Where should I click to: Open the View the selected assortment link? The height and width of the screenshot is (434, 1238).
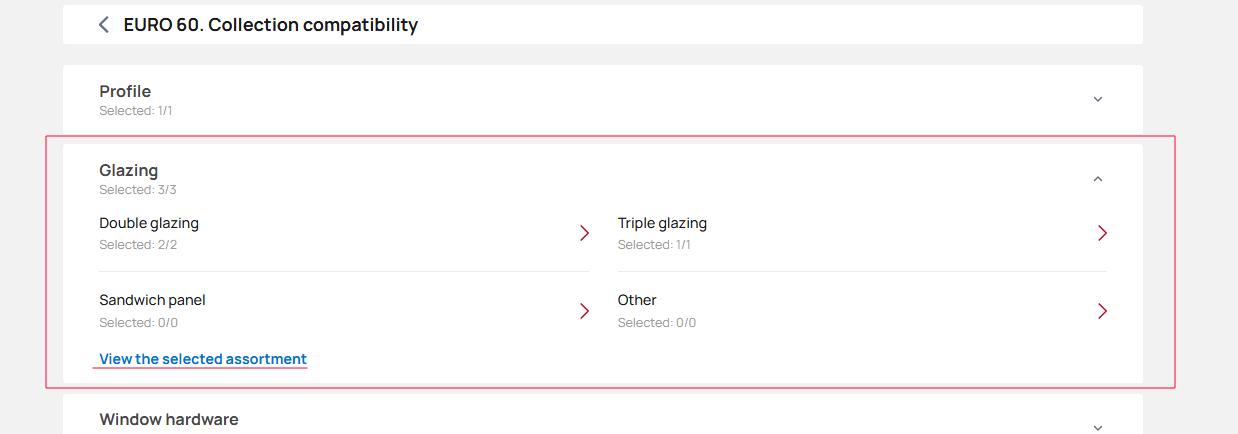click(203, 359)
